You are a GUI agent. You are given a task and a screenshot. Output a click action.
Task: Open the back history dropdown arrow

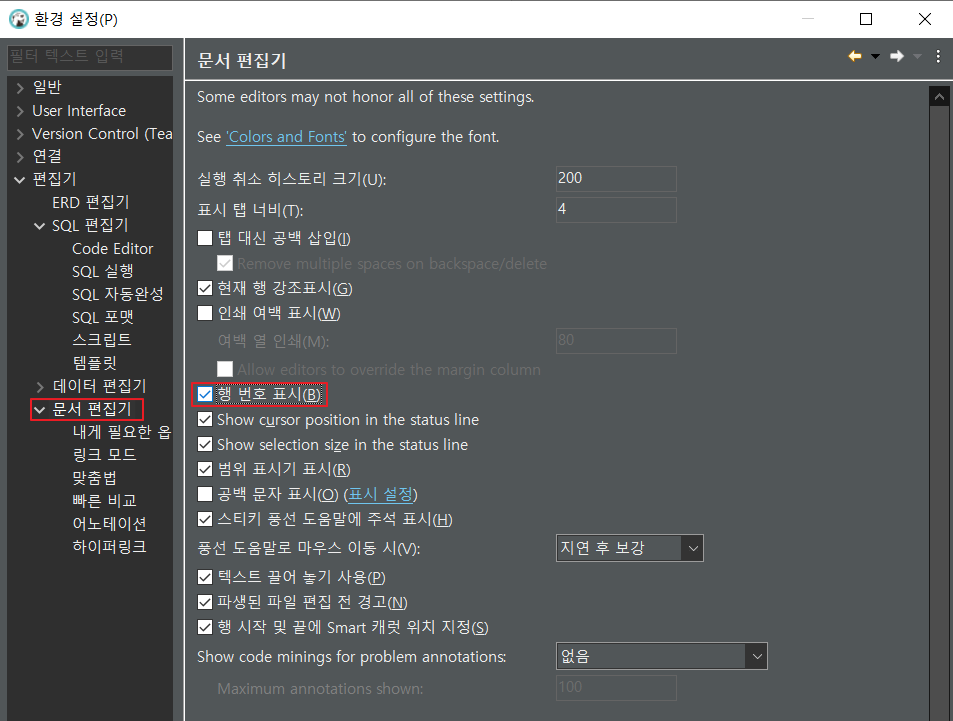click(x=875, y=57)
